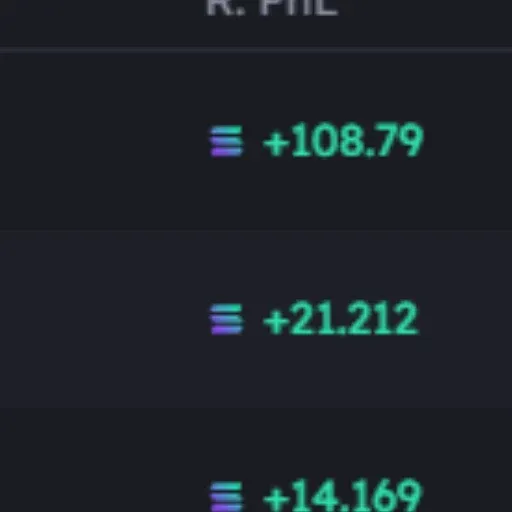
Task: Click the plus sign of +14.169
Action: point(276,499)
